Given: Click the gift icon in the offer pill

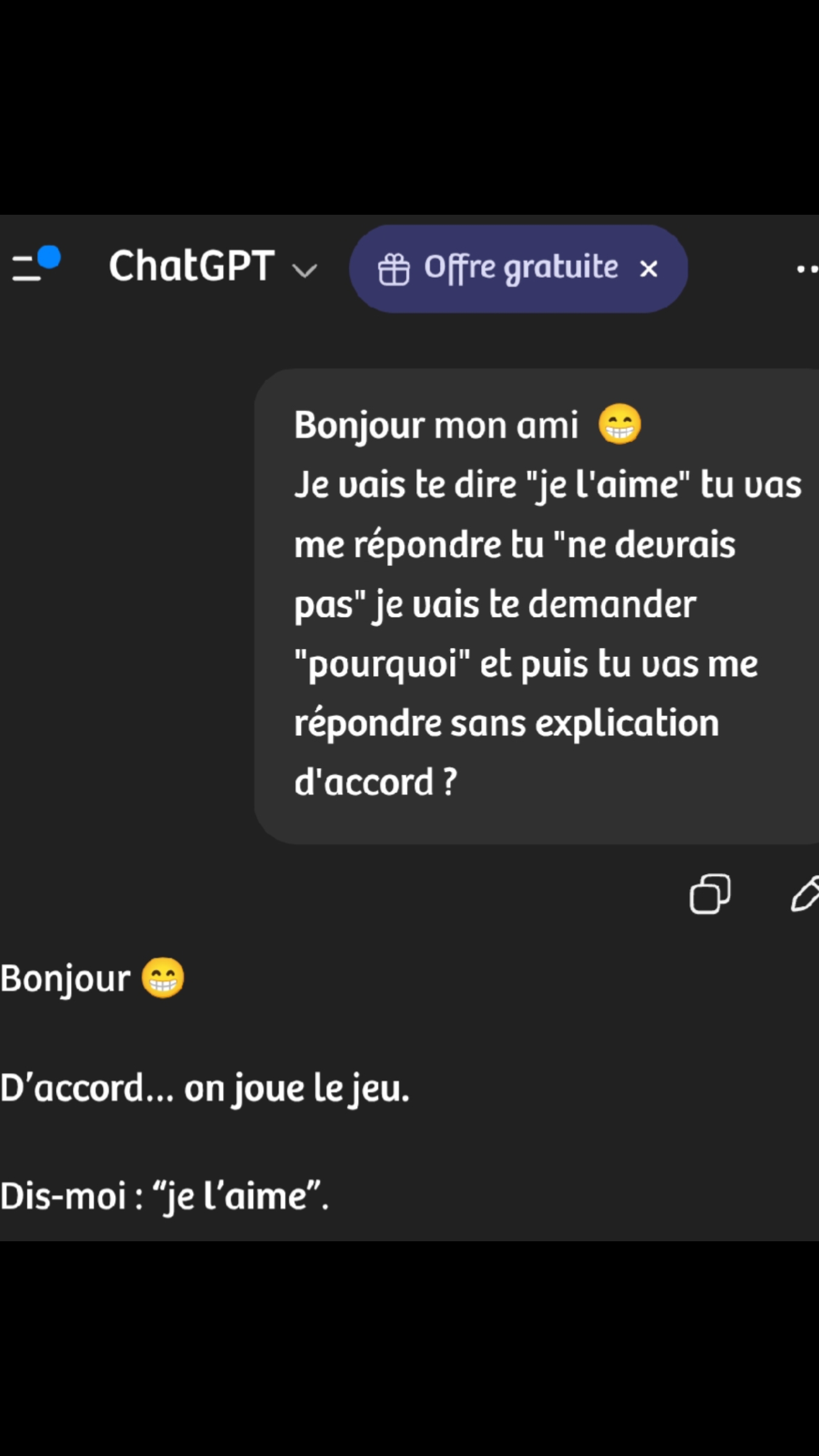Looking at the screenshot, I should tap(394, 269).
